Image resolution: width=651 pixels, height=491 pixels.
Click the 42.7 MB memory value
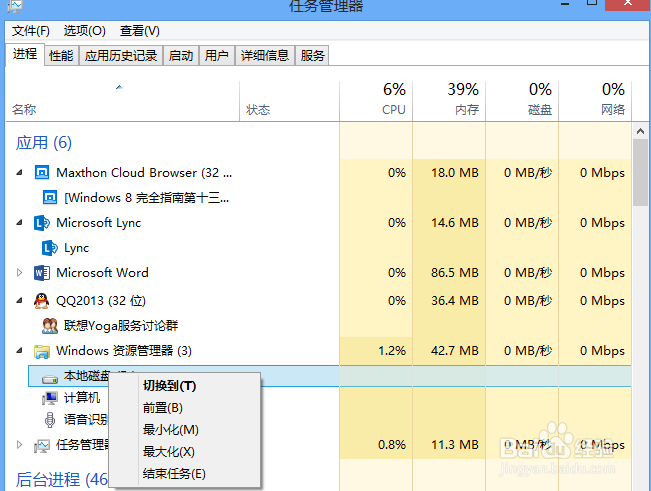tap(455, 351)
